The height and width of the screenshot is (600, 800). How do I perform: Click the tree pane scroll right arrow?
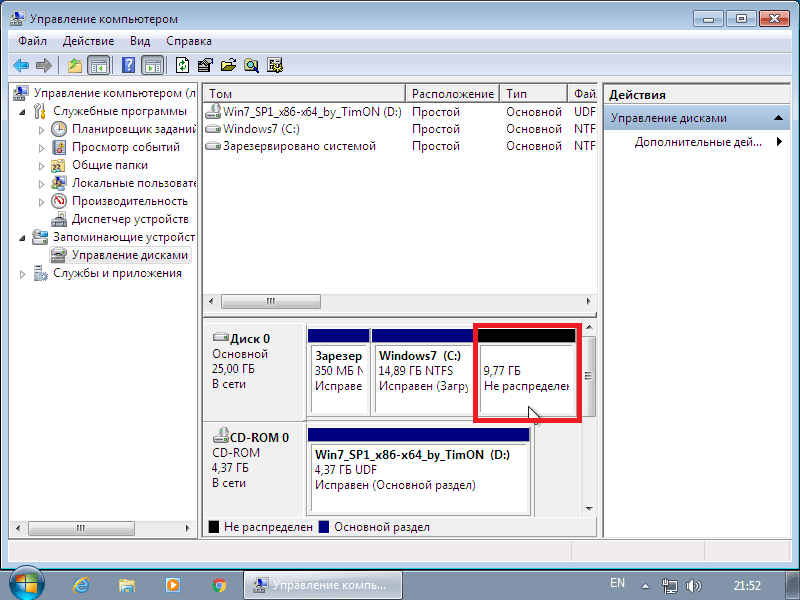click(187, 528)
